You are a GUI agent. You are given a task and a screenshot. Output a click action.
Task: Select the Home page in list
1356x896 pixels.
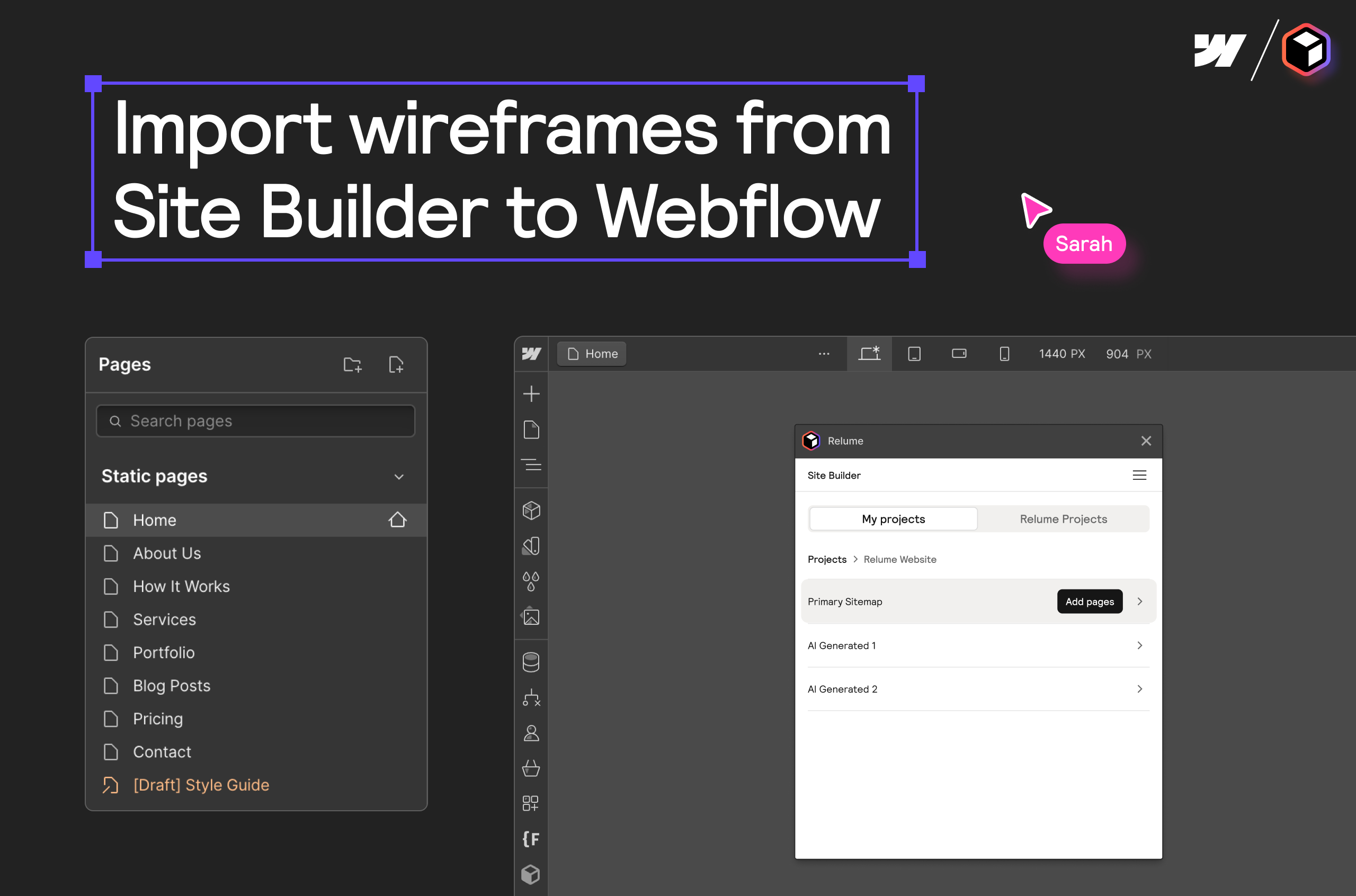[256, 520]
